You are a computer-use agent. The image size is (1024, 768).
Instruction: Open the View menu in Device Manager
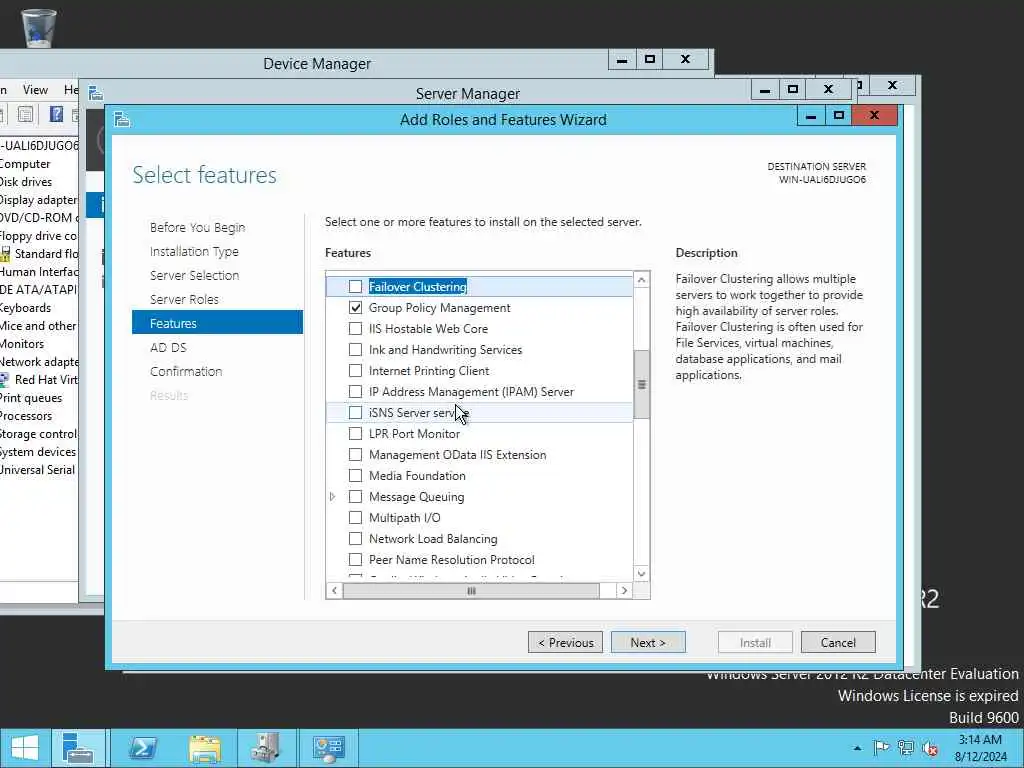pos(35,89)
